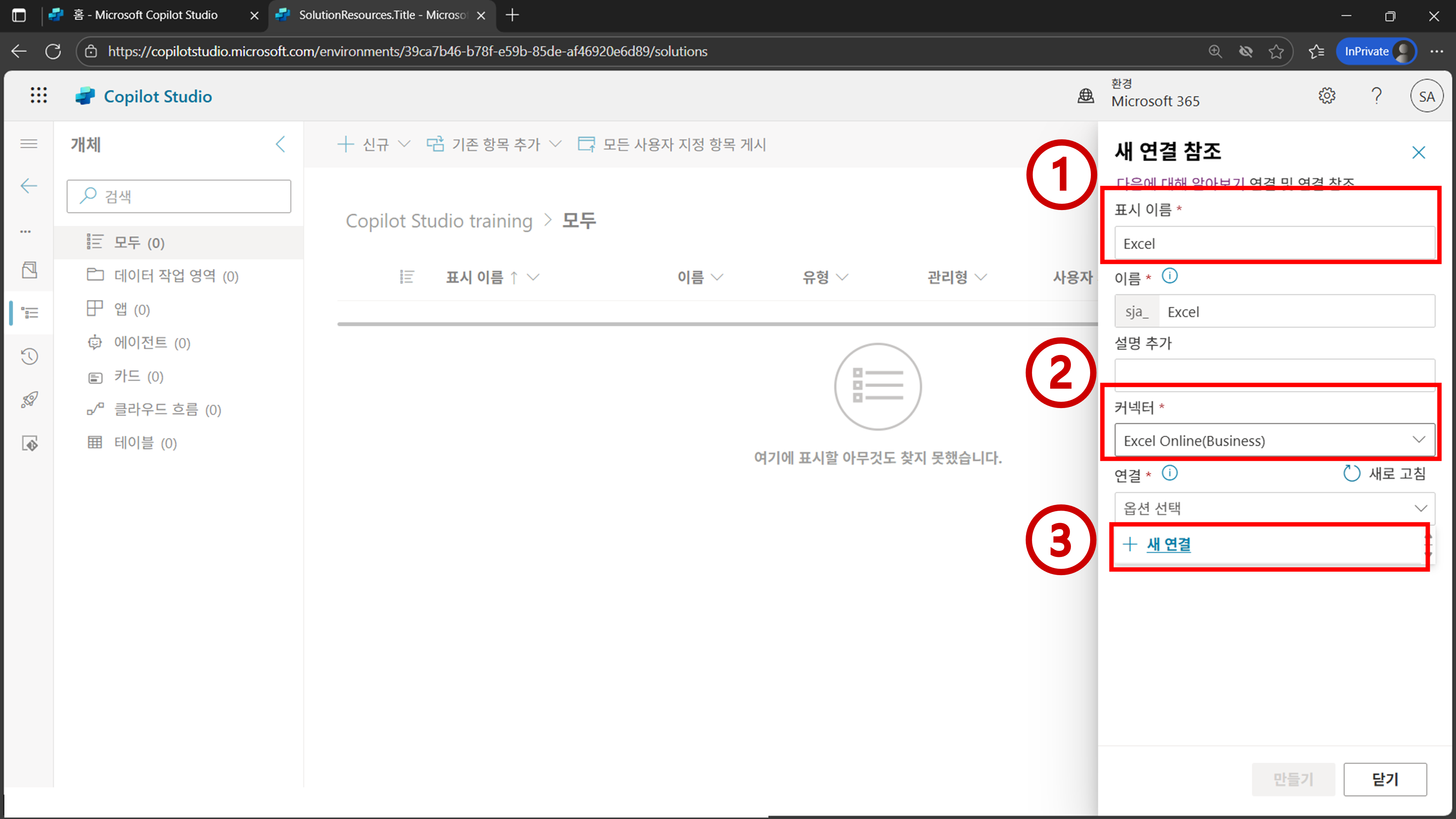Click the 닫기 button
This screenshot has width=1456, height=819.
[1385, 779]
